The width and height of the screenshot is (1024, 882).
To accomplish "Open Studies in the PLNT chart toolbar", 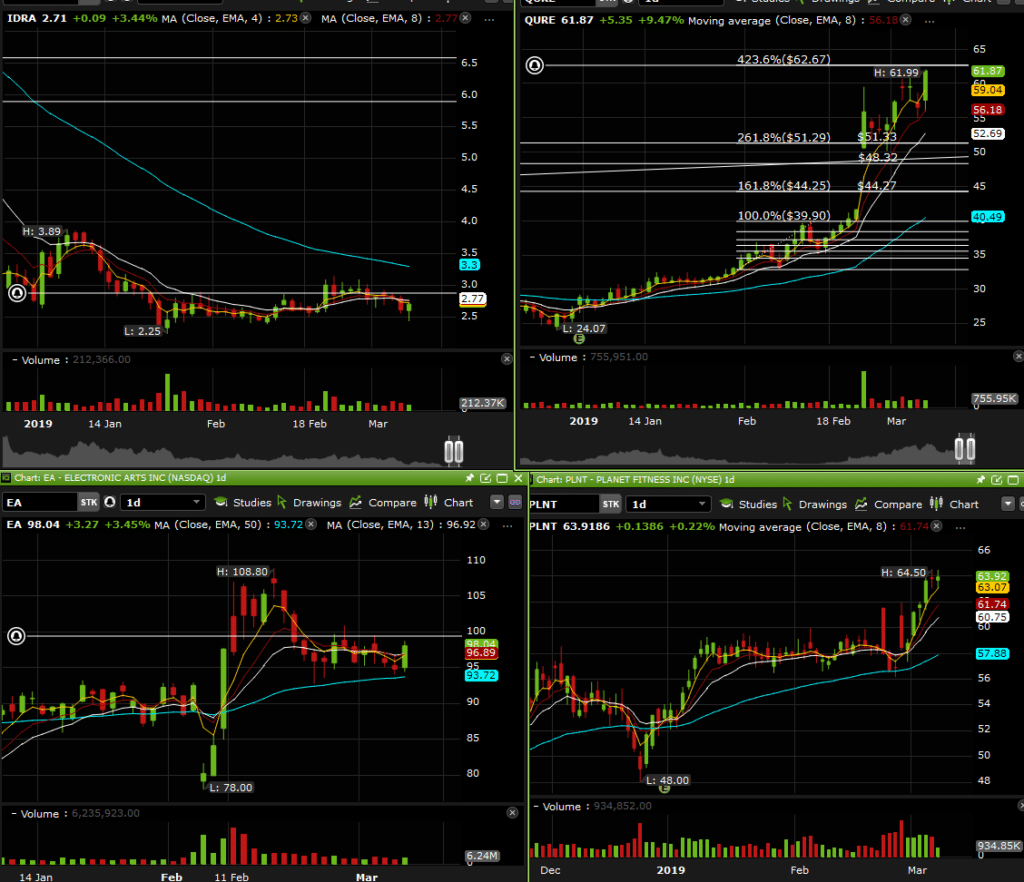I will pos(748,504).
